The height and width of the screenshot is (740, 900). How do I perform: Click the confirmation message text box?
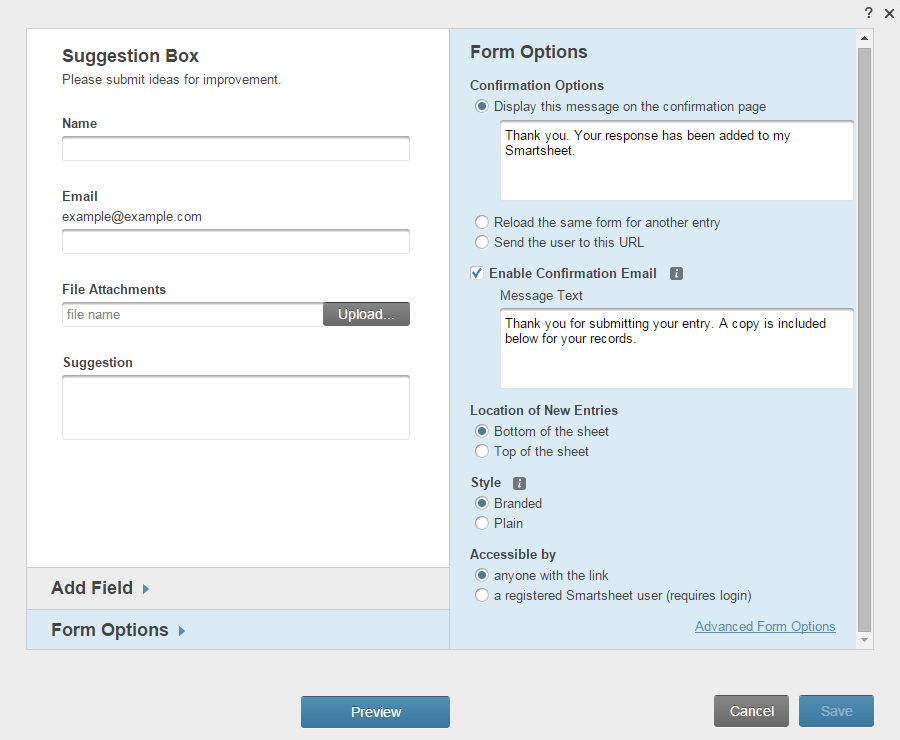(676, 160)
